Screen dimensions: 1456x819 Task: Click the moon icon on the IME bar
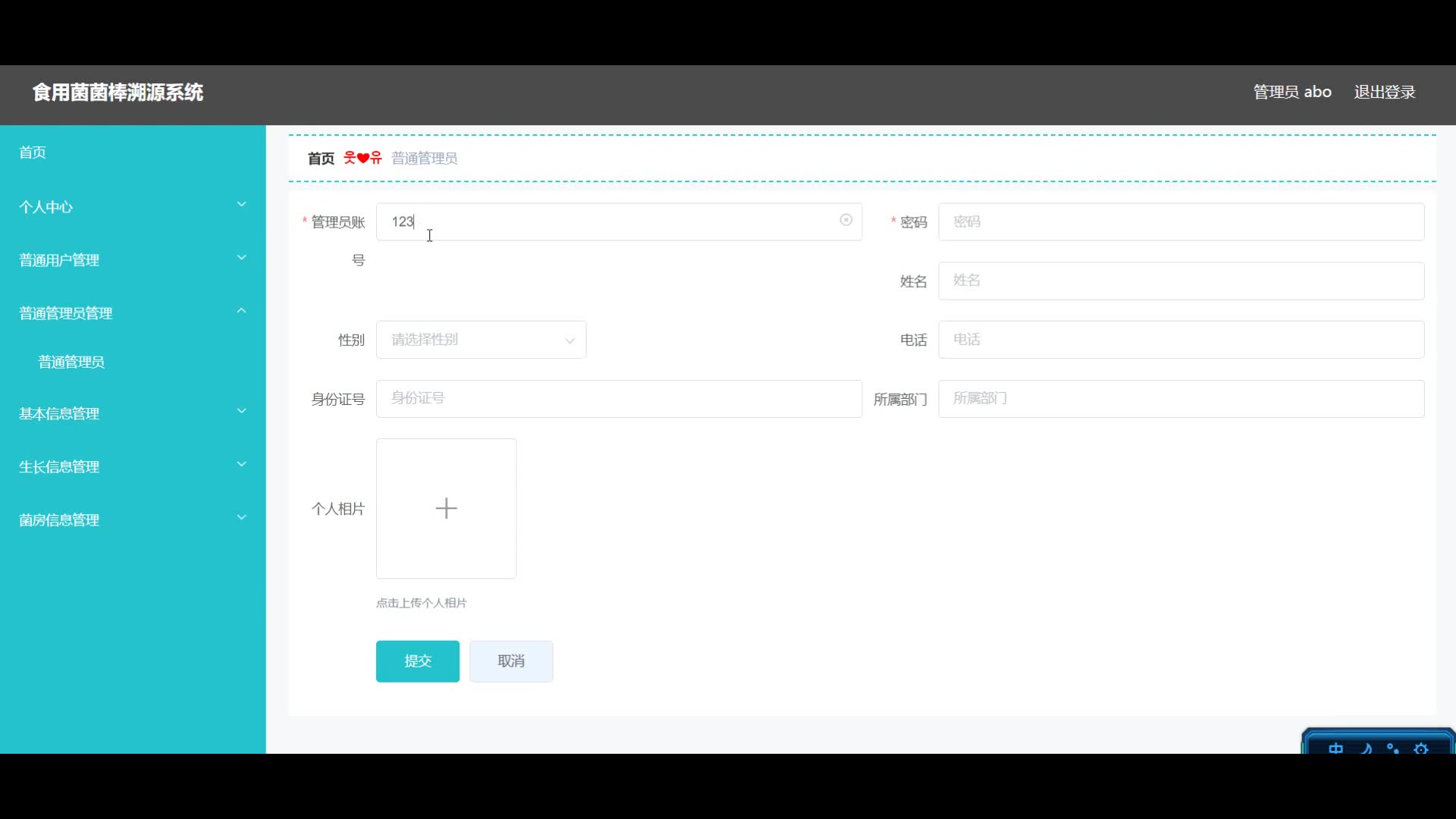click(1366, 748)
